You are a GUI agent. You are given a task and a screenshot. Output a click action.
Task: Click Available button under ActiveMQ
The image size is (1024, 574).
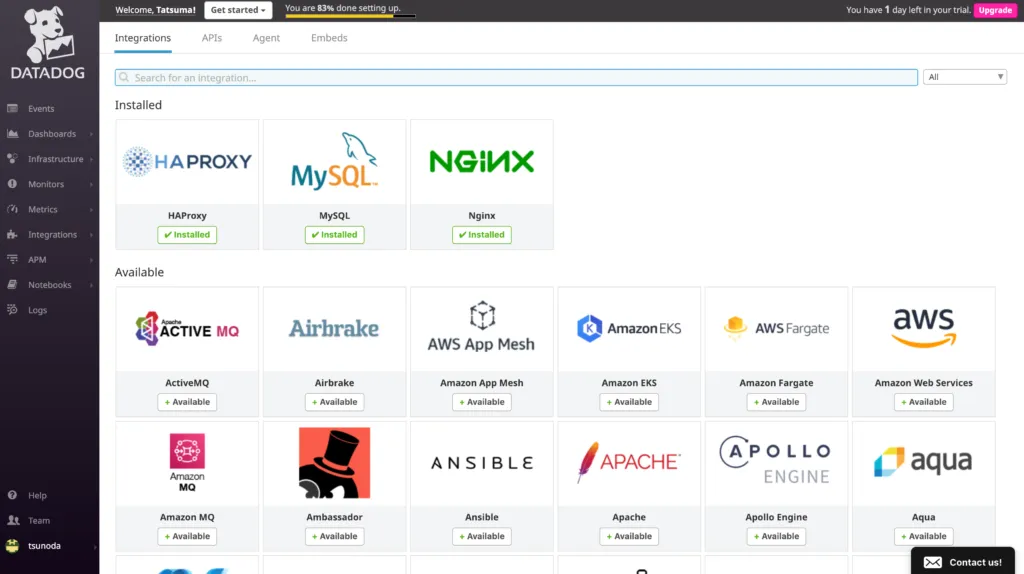point(187,402)
